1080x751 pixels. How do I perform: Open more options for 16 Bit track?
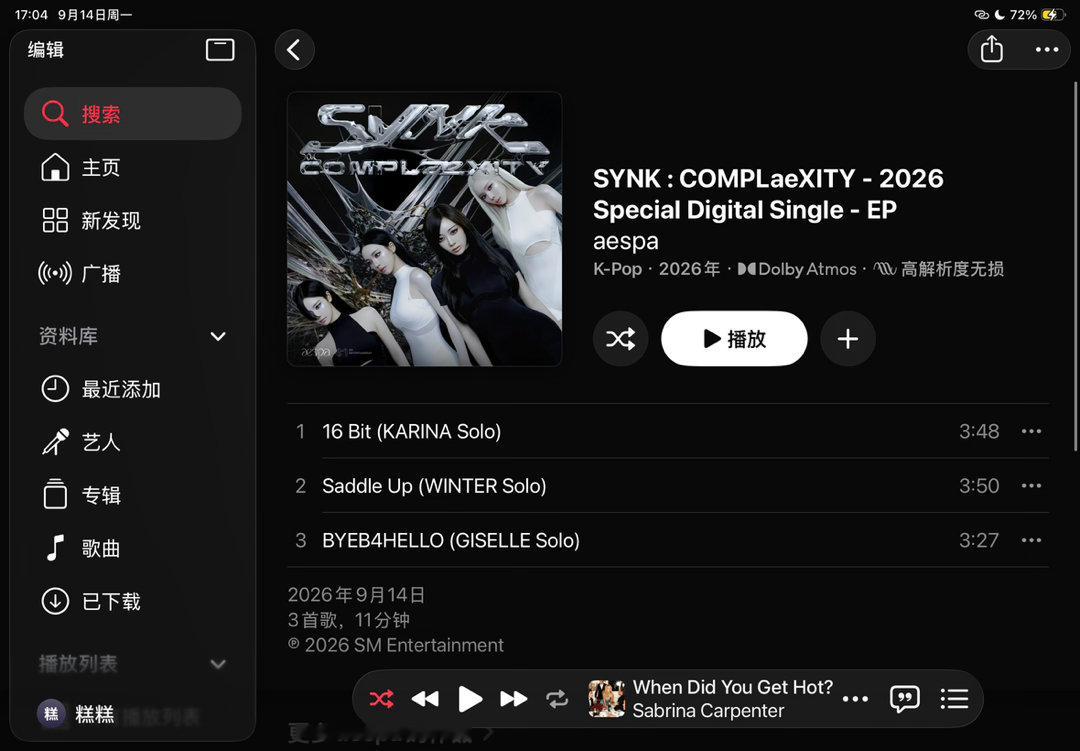point(1031,431)
